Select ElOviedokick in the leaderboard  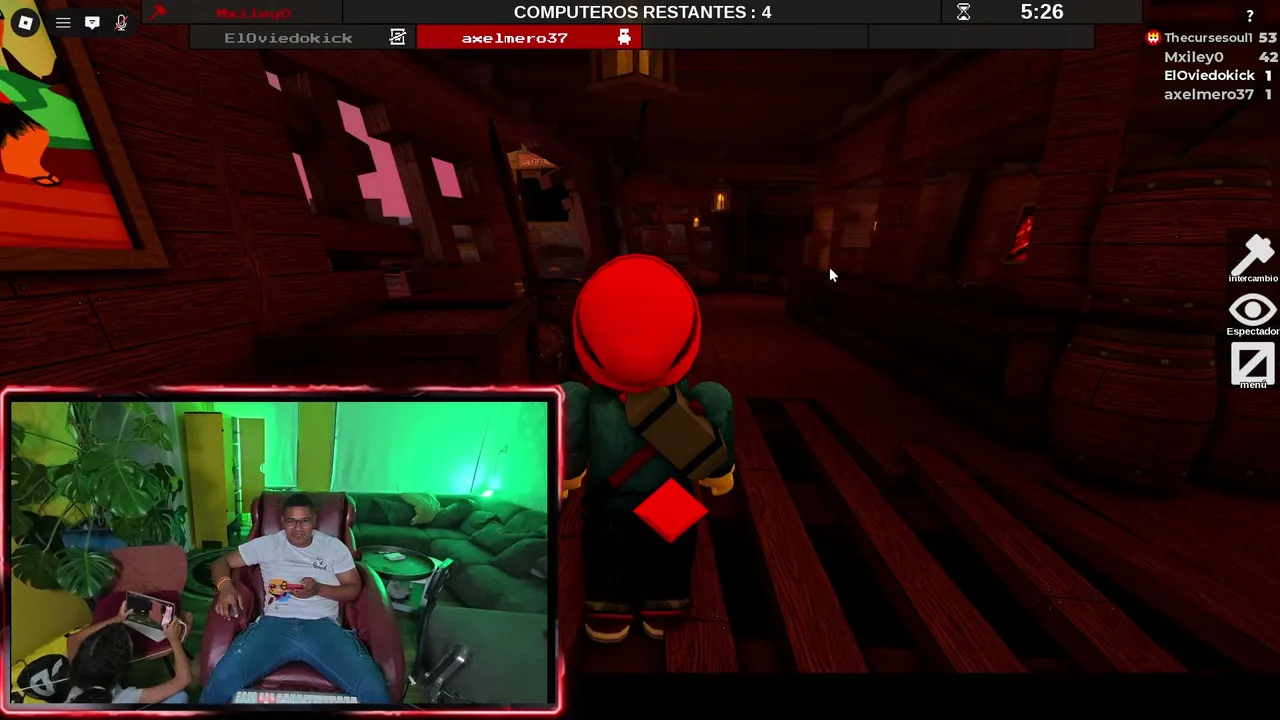[x=1209, y=75]
